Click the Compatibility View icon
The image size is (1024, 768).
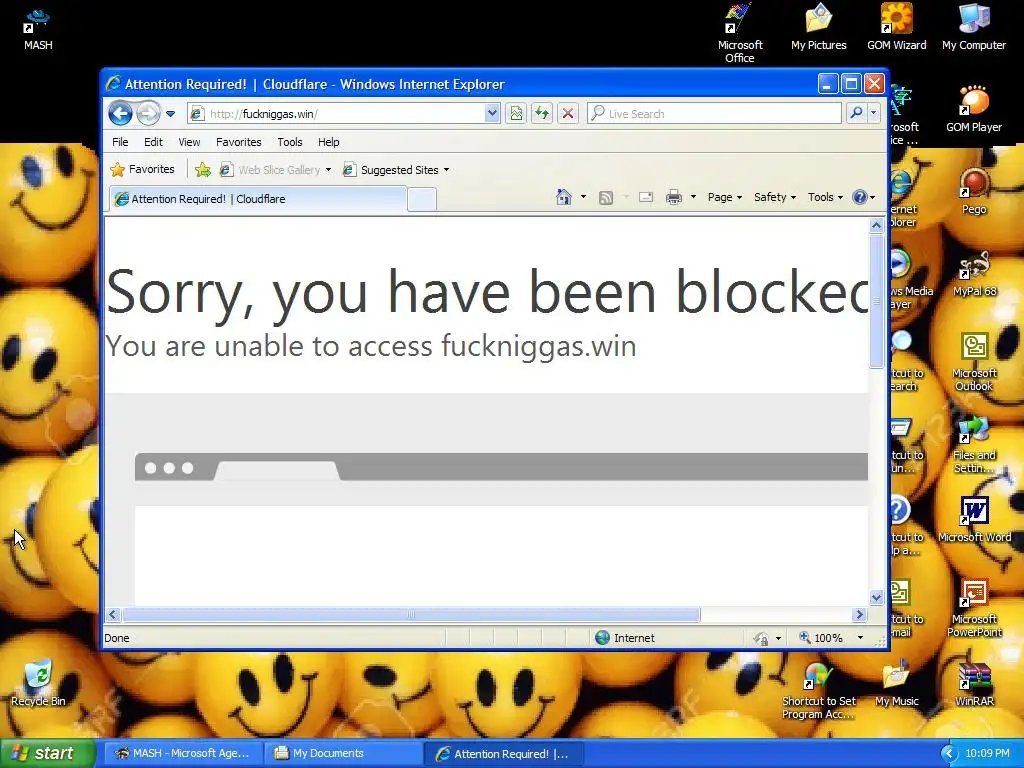coord(516,114)
